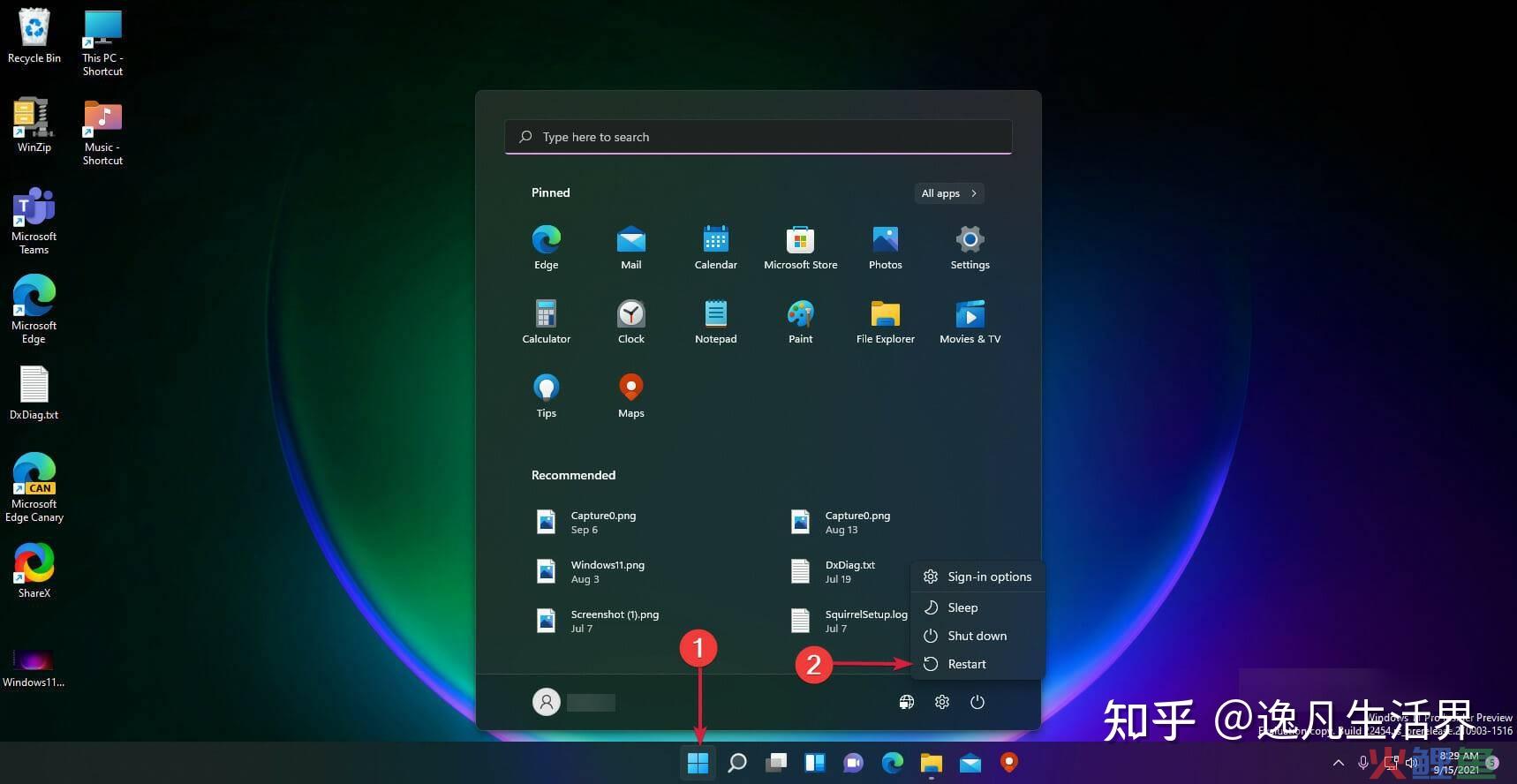
Task: Open the Chat icon on taskbar
Action: (x=853, y=762)
